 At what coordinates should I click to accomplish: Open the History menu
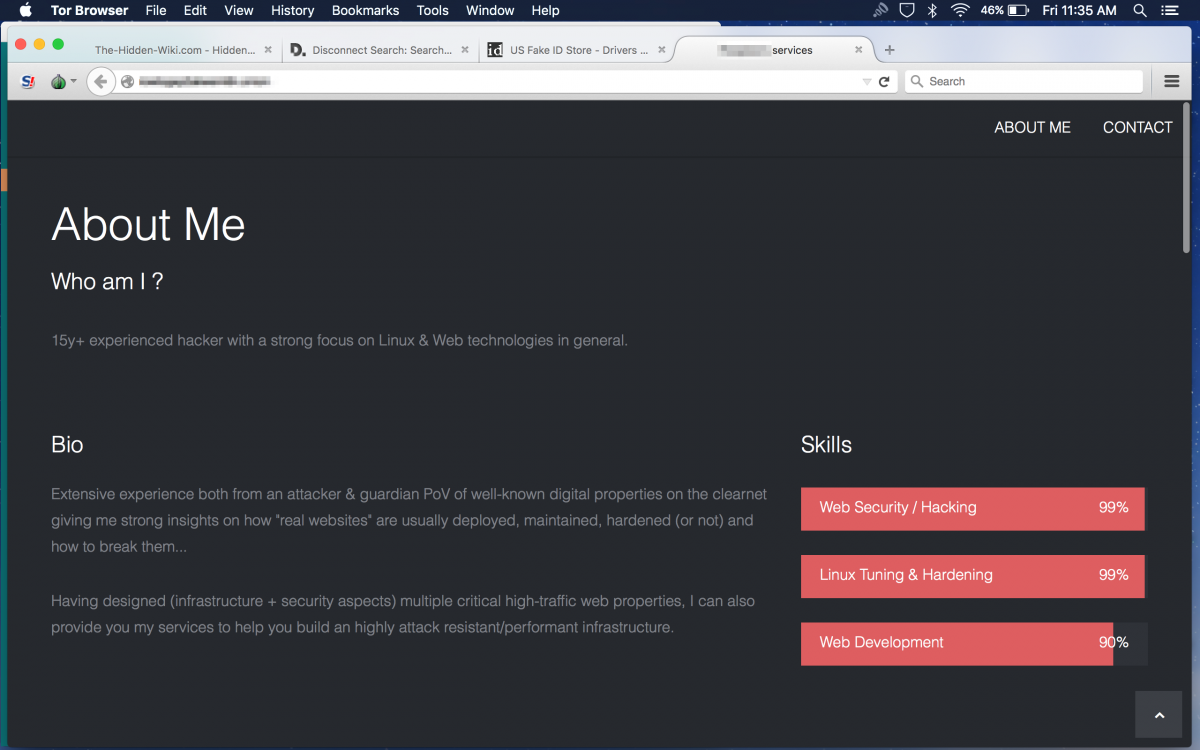(x=292, y=11)
